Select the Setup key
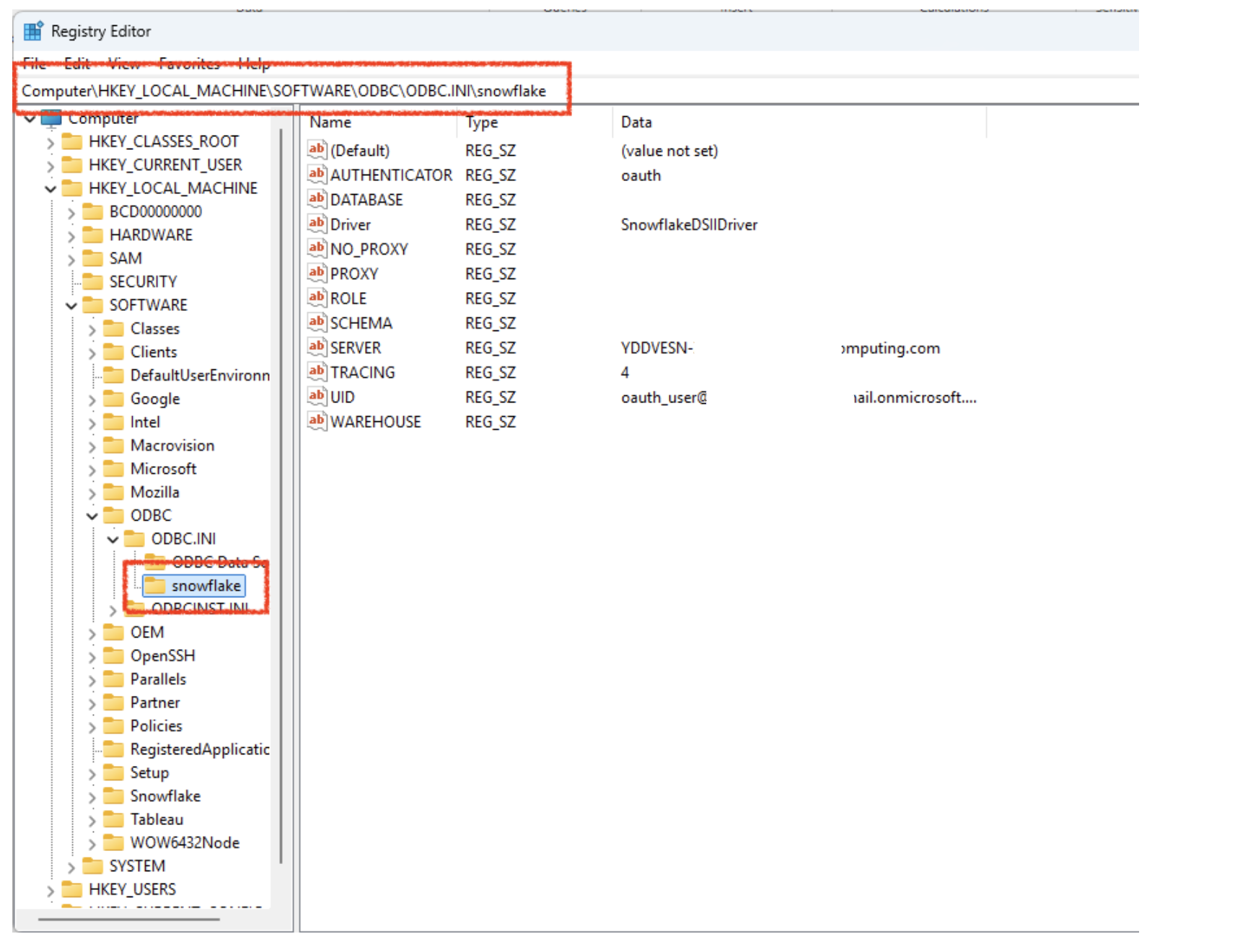Viewport: 1248px width, 952px height. 149,772
